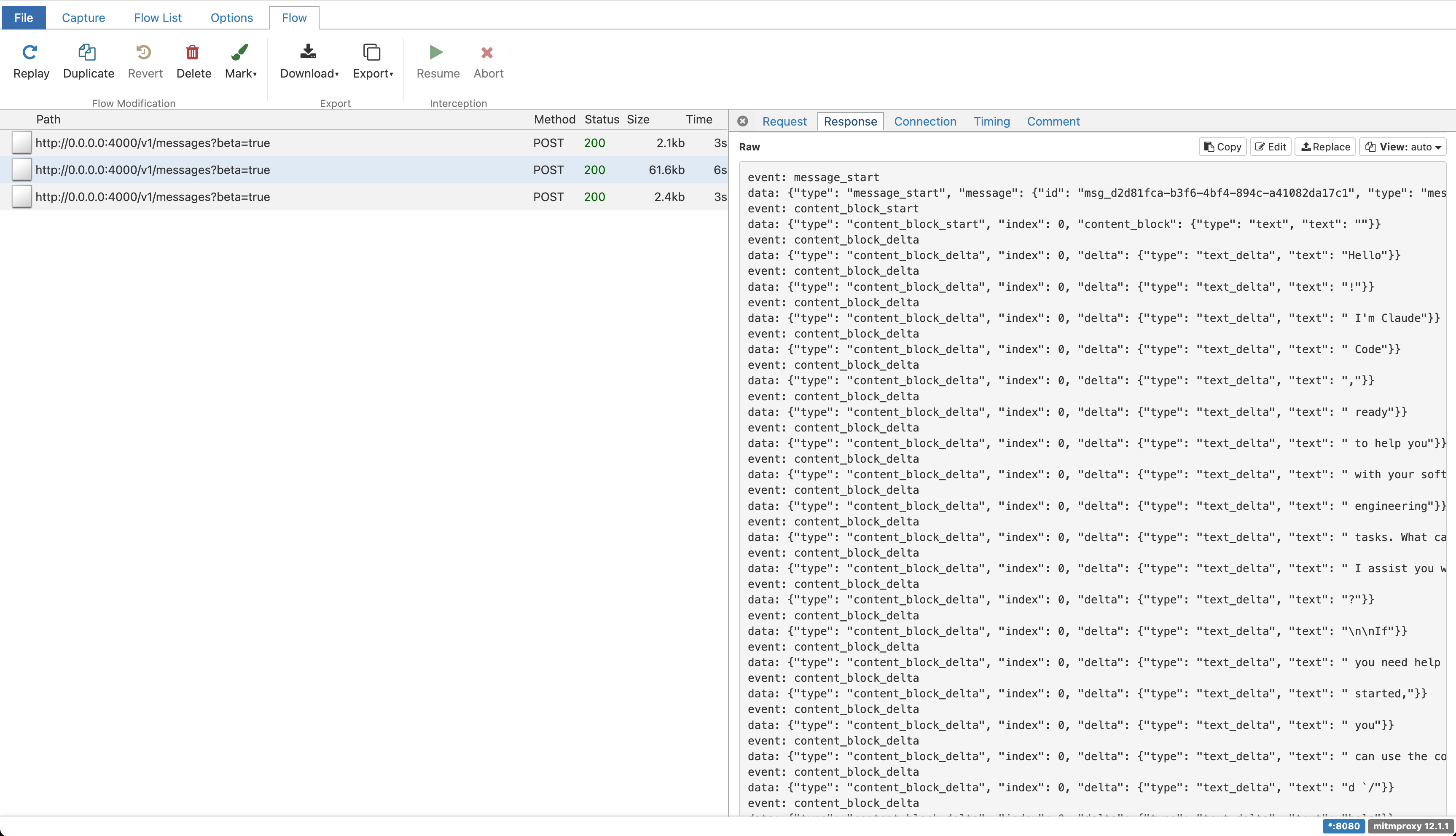Click the Replace button
Screen dimensions: 1456x836
click(x=1325, y=147)
